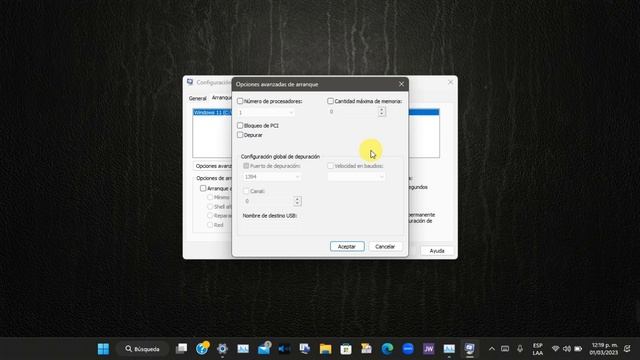The height and width of the screenshot is (360, 640).
Task: Open the Búsqueda search box in taskbar
Action: [x=142, y=349]
